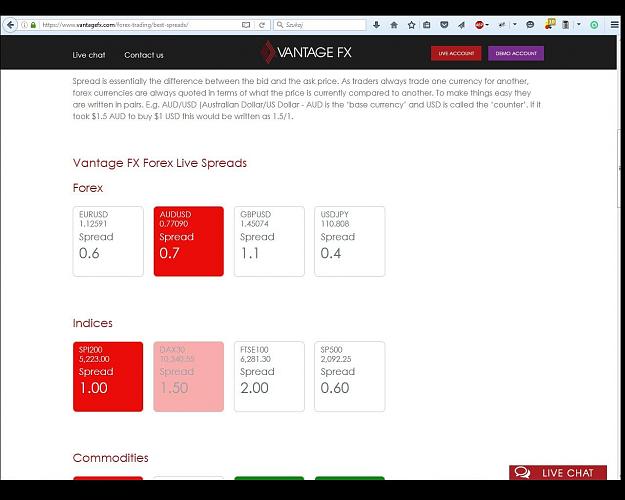Image resolution: width=625 pixels, height=500 pixels.
Task: Click the red Adblock Plus icon
Action: click(x=479, y=25)
